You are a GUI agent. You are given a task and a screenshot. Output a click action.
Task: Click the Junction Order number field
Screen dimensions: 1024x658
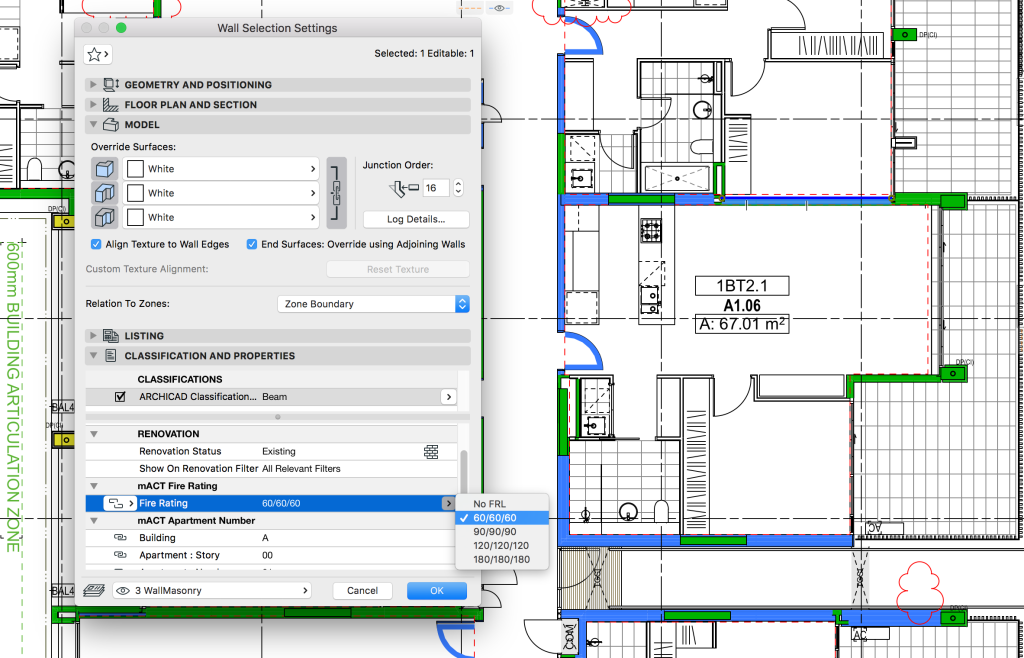click(436, 188)
